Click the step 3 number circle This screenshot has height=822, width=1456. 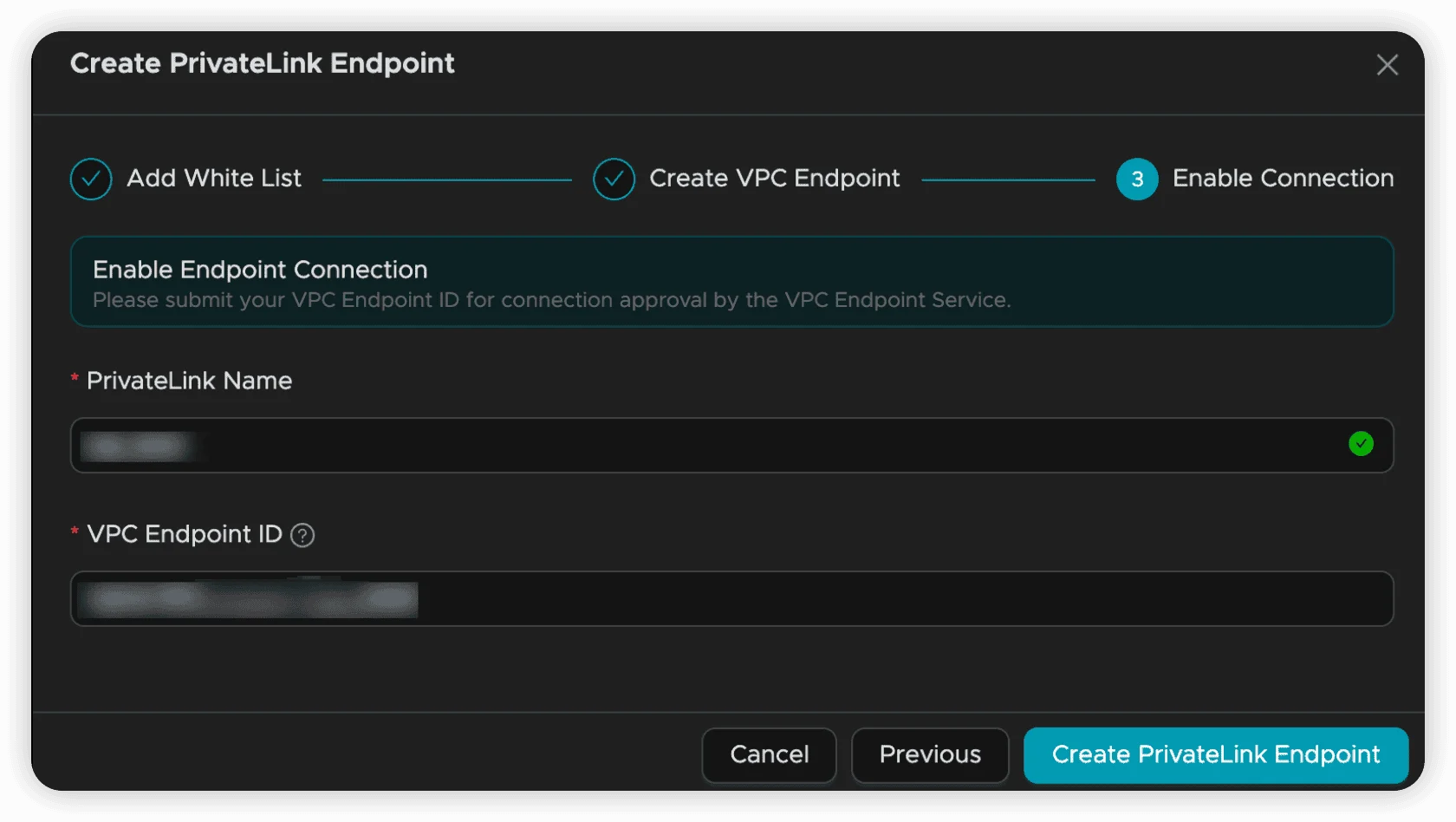coord(1137,179)
